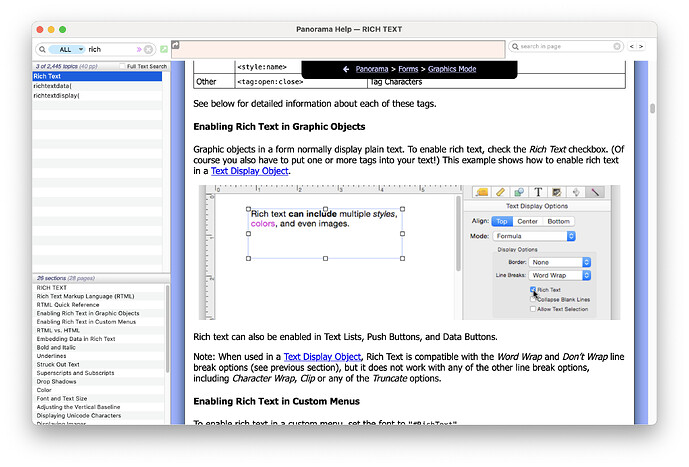
Task: Jump to Adjusting the Vertical Baseline section
Action: click(x=78, y=407)
